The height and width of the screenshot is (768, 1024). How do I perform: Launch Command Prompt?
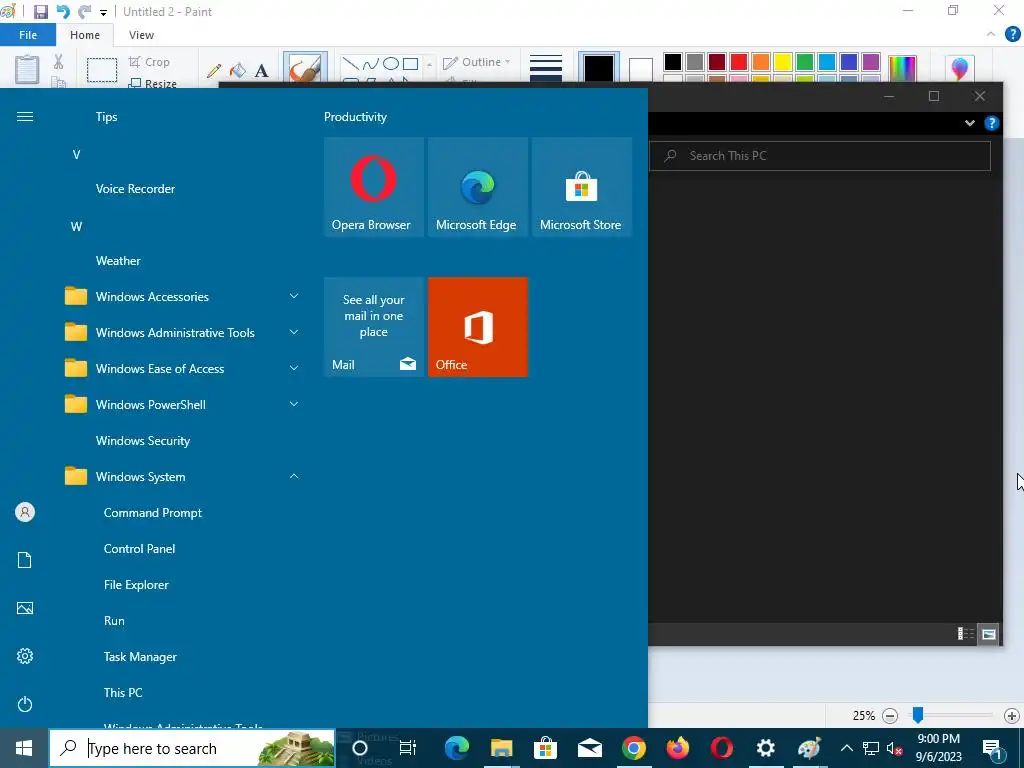153,513
